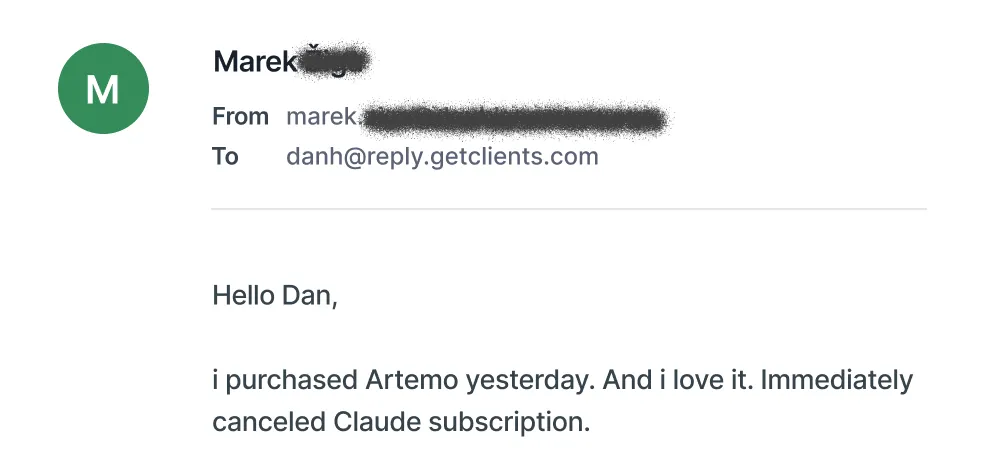The width and height of the screenshot is (984, 467).
Task: Open the blurred sender email address
Action: [x=510, y=118]
